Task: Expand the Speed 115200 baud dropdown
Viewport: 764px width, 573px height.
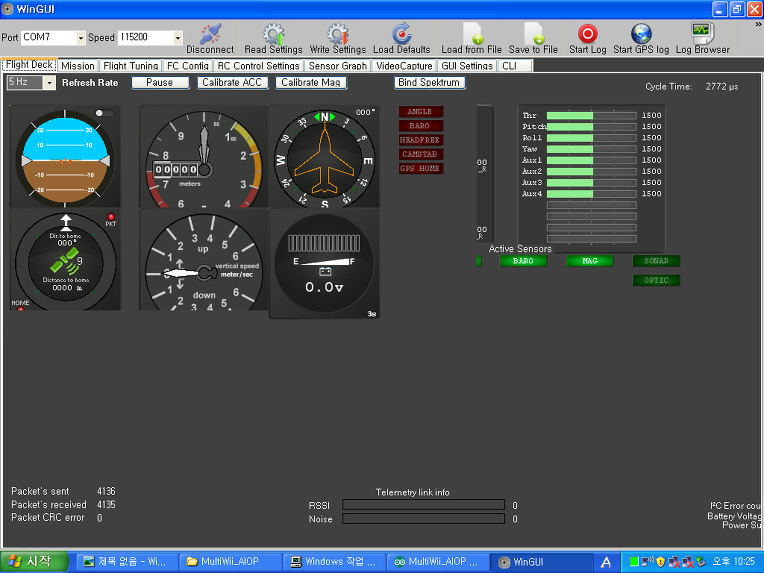Action: [178, 38]
